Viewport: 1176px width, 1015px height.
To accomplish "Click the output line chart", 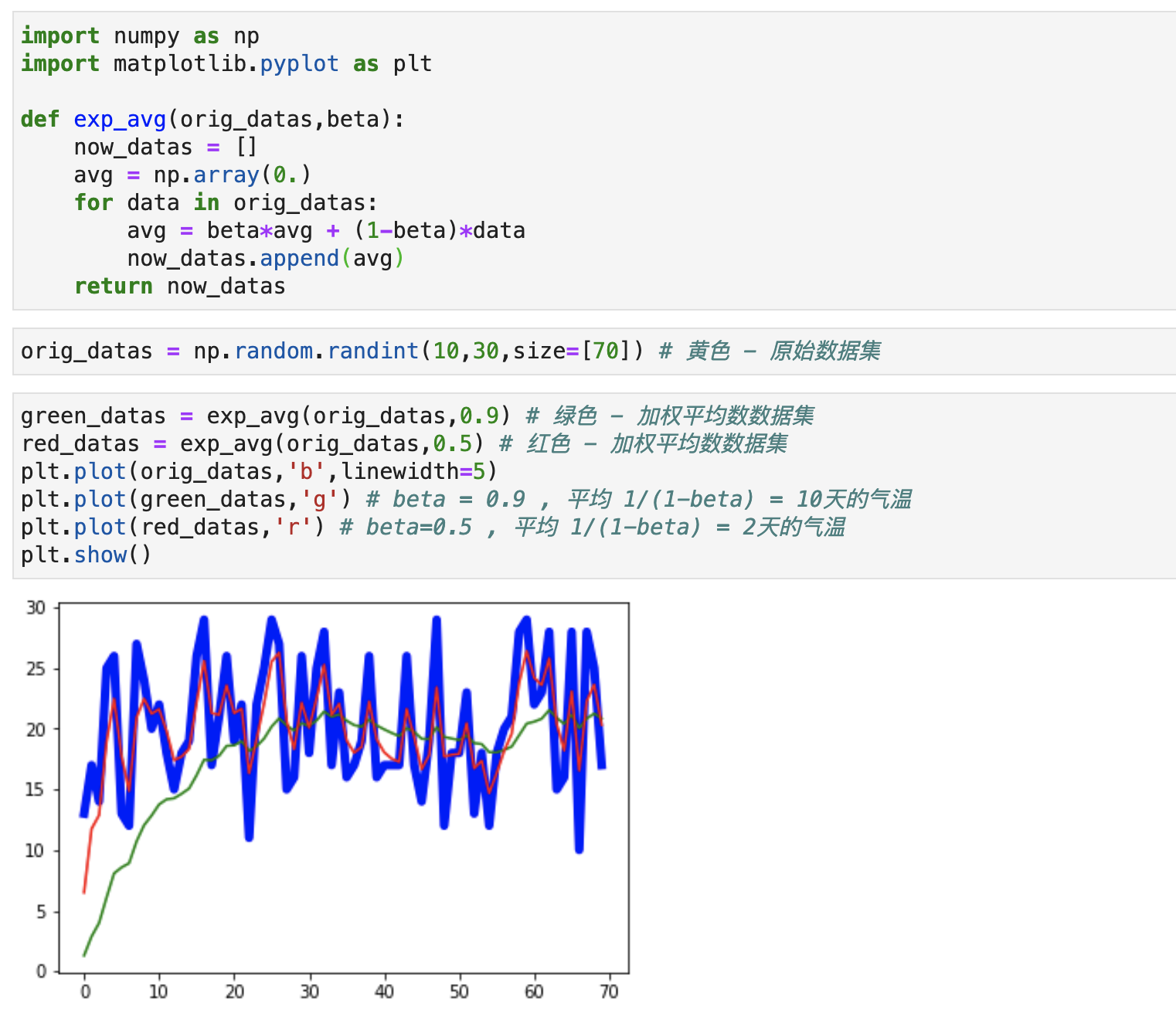I will click(329, 801).
